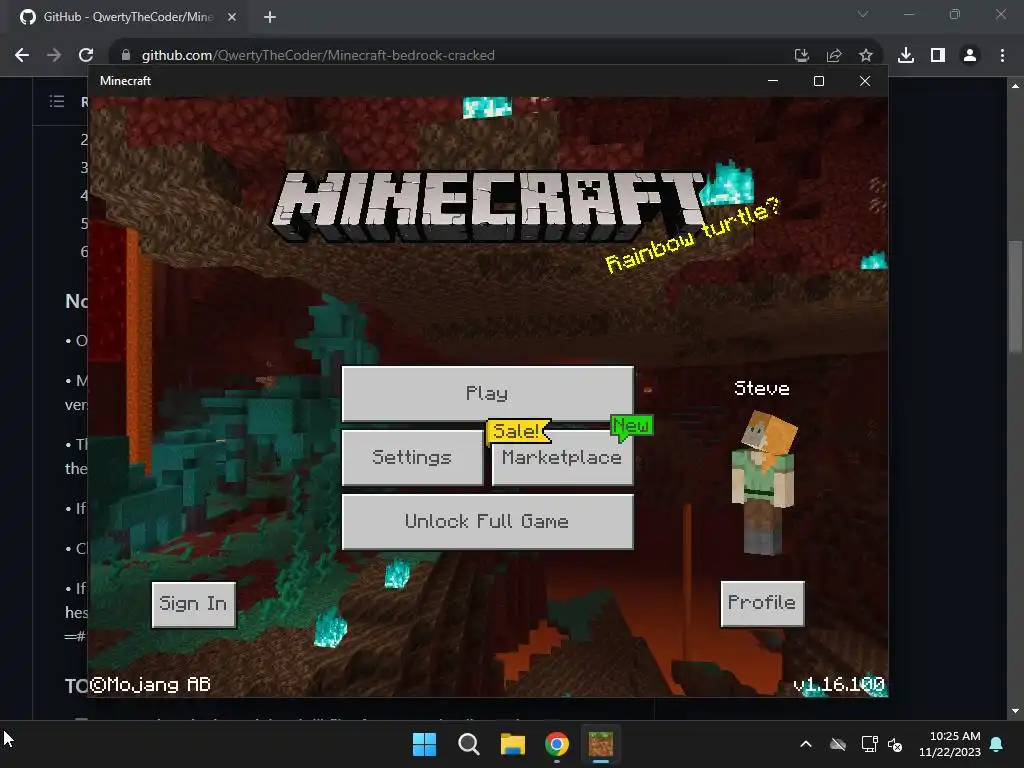
Task: Click the muted volume tray icon
Action: pyautogui.click(x=895, y=744)
